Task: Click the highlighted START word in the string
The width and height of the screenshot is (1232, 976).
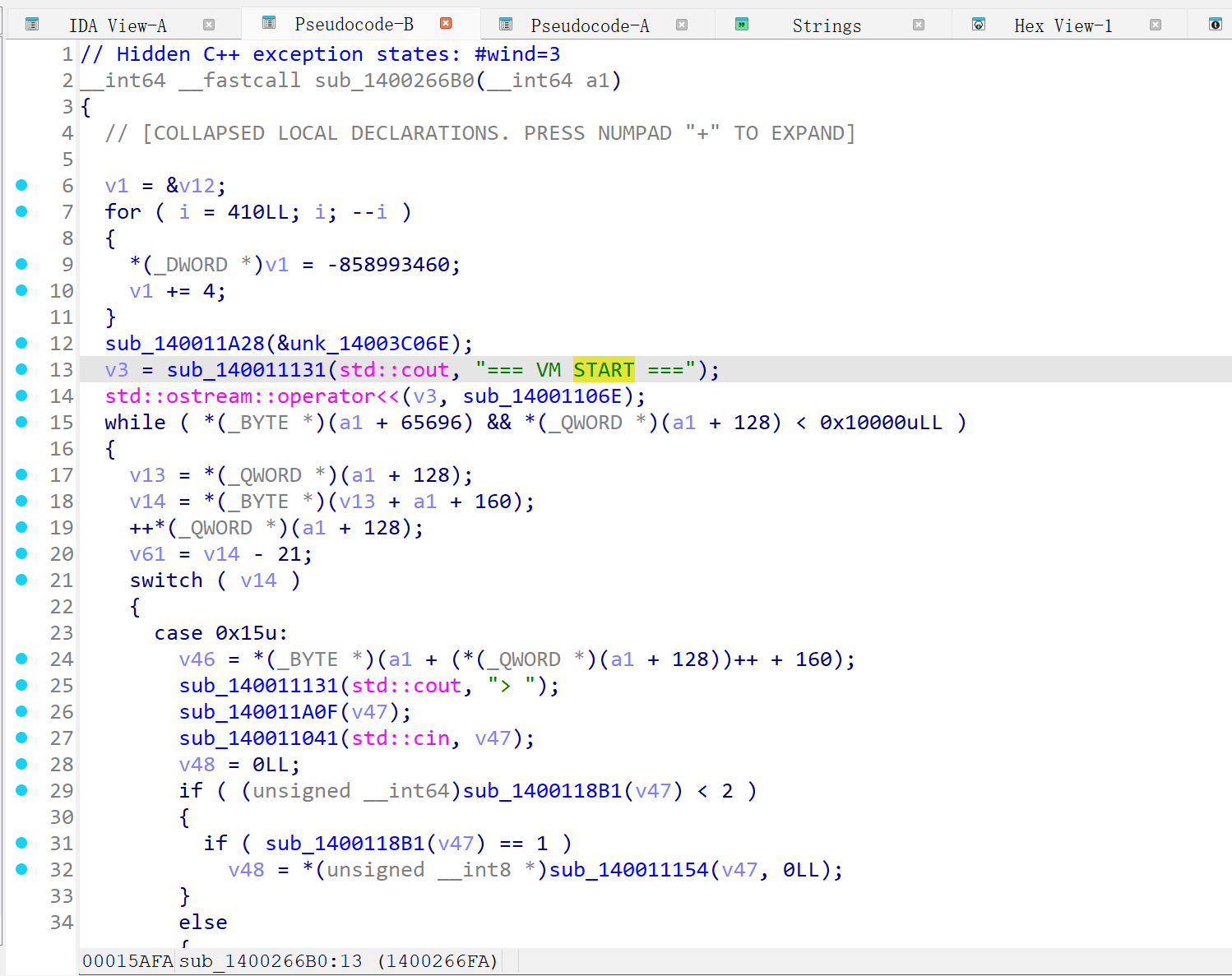Action: [x=604, y=370]
